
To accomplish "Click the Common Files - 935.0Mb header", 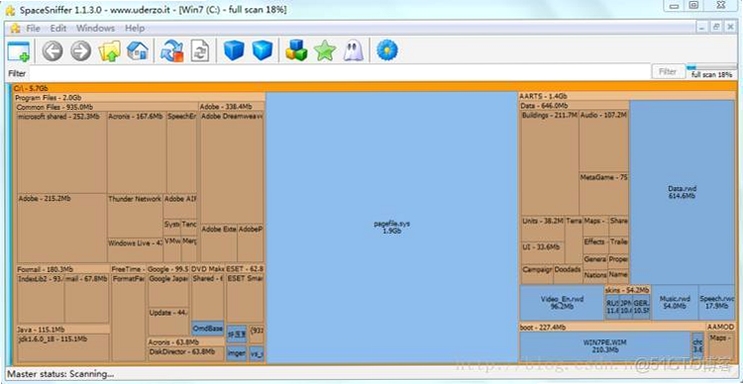I will (107, 107).
